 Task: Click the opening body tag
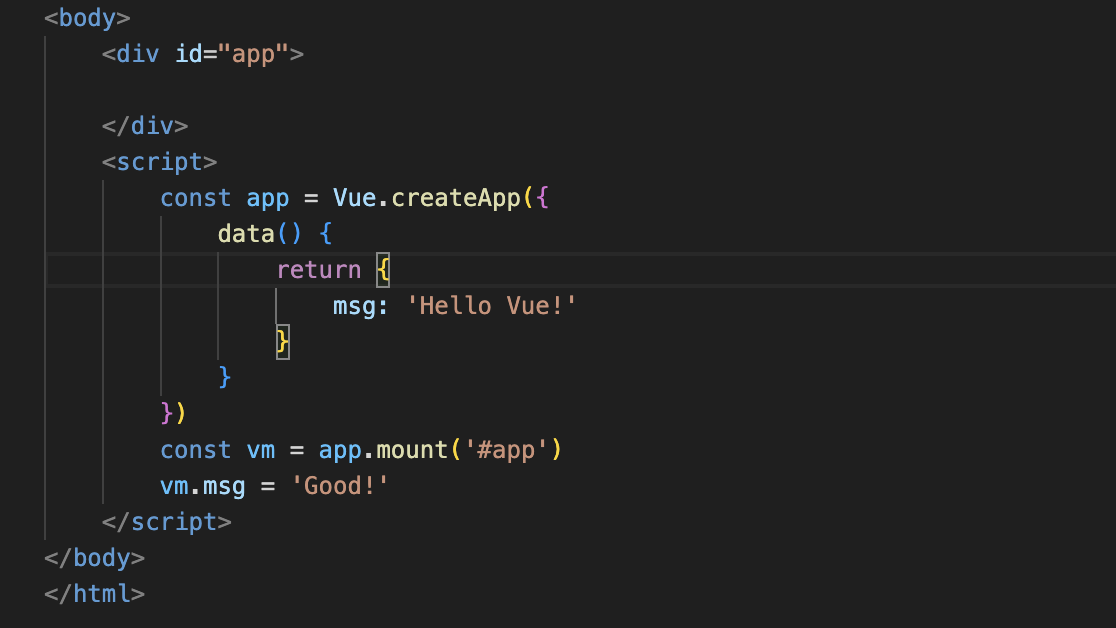click(x=87, y=18)
